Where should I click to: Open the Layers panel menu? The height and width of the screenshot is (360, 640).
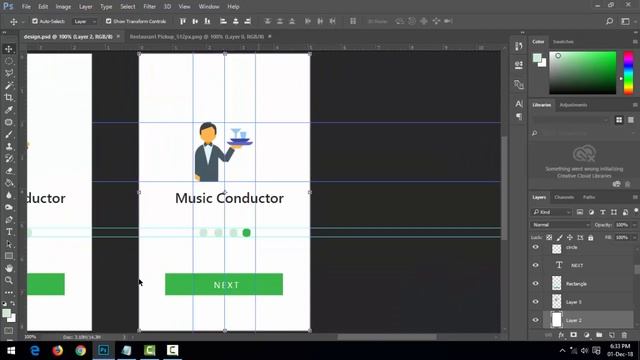coord(635,197)
